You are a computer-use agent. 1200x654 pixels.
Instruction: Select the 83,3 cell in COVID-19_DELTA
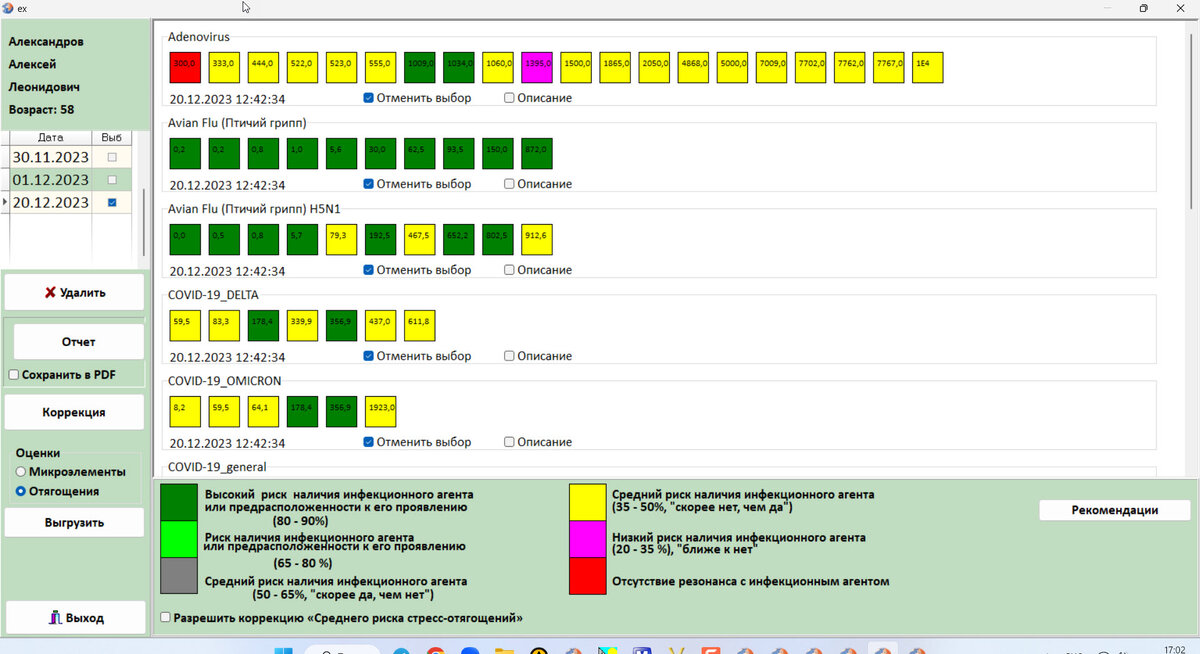(224, 325)
